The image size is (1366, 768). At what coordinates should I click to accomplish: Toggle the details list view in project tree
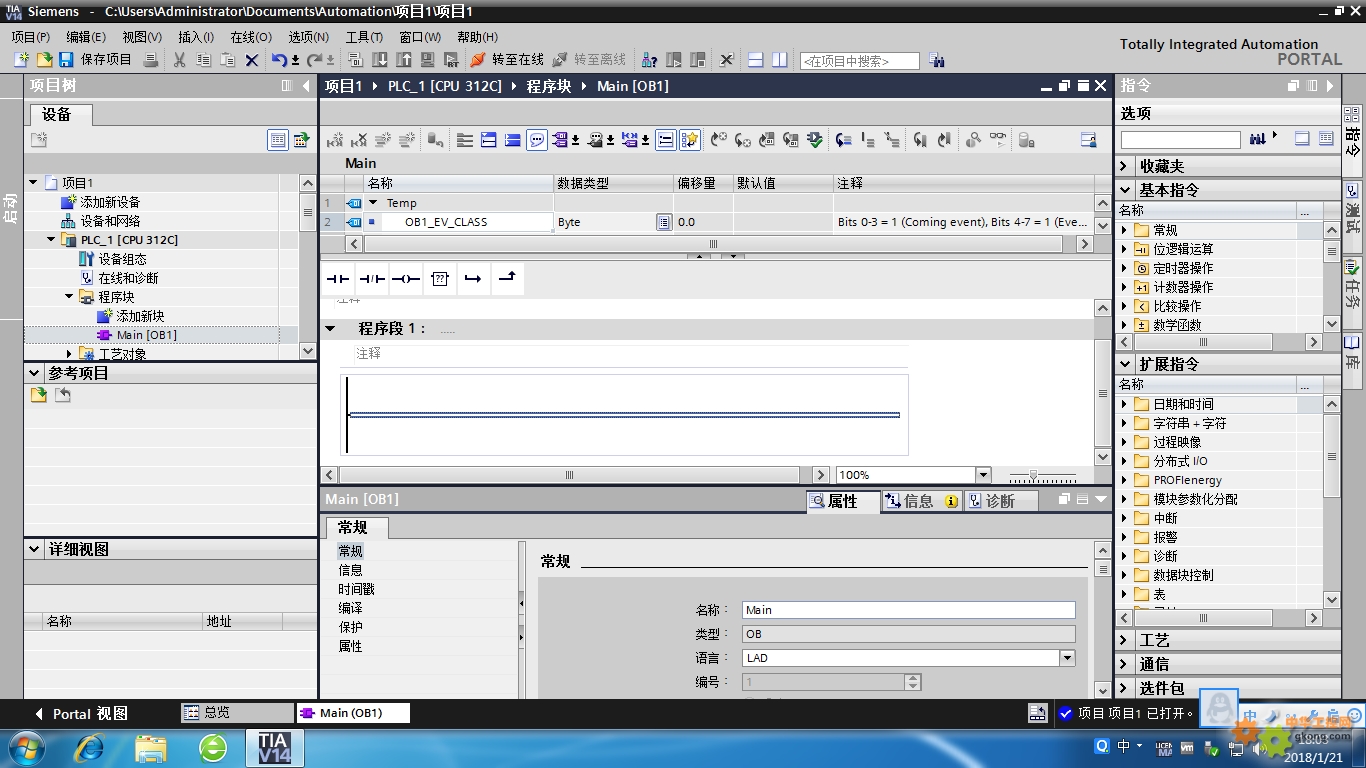click(278, 140)
